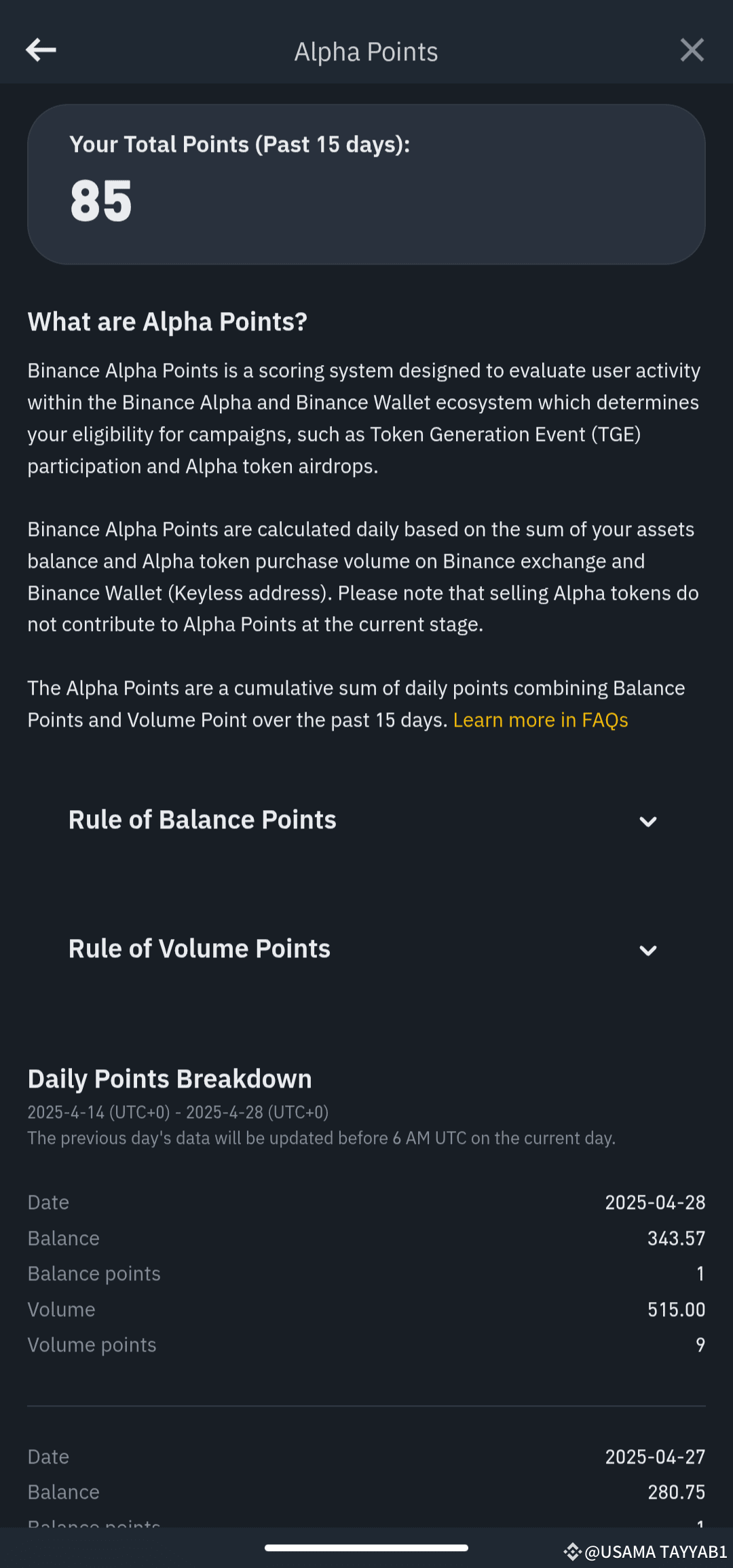Click the Alpha Points title

coord(366,51)
